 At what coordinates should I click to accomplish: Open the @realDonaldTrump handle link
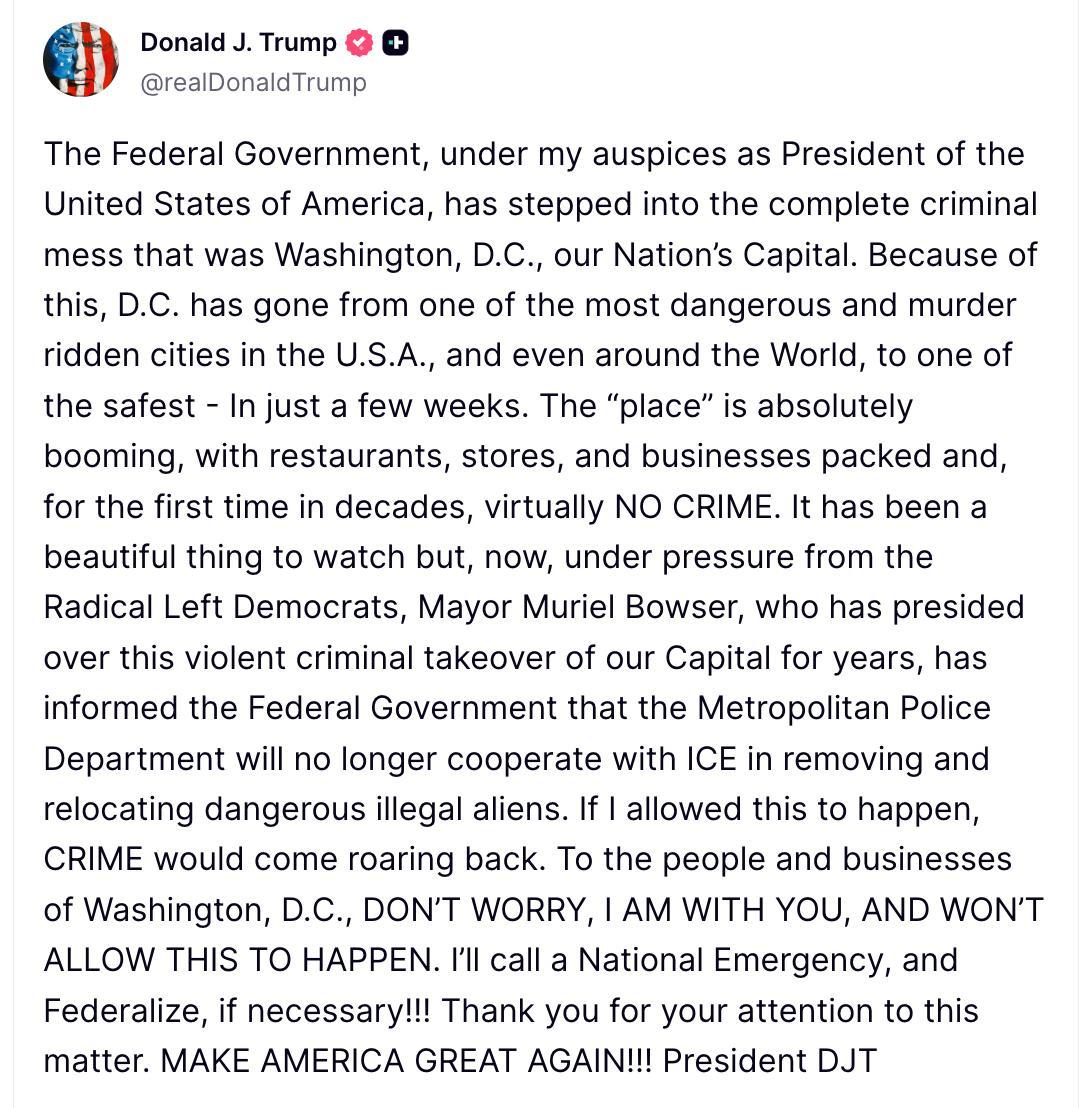253,82
